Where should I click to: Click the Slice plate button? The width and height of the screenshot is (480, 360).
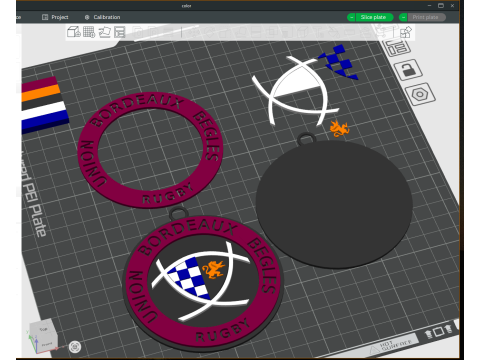click(374, 17)
